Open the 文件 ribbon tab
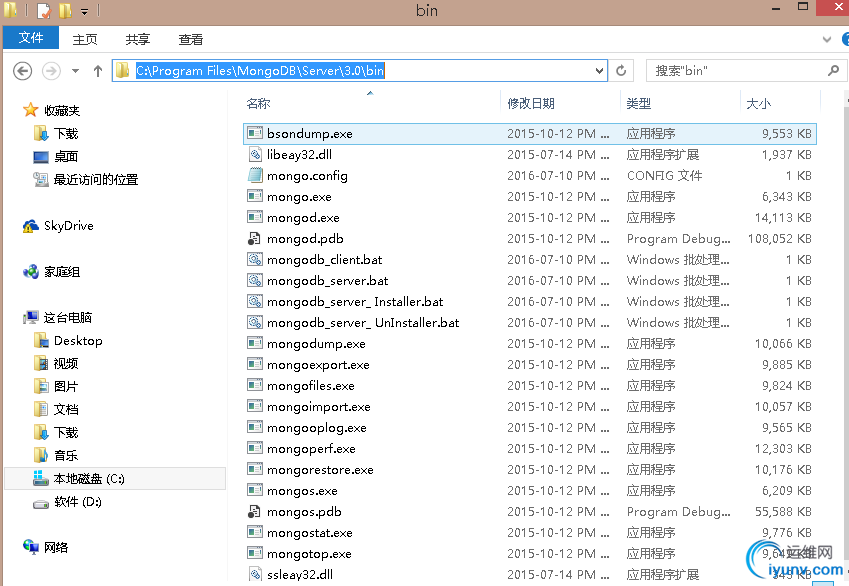The image size is (849, 586). pos(31,38)
